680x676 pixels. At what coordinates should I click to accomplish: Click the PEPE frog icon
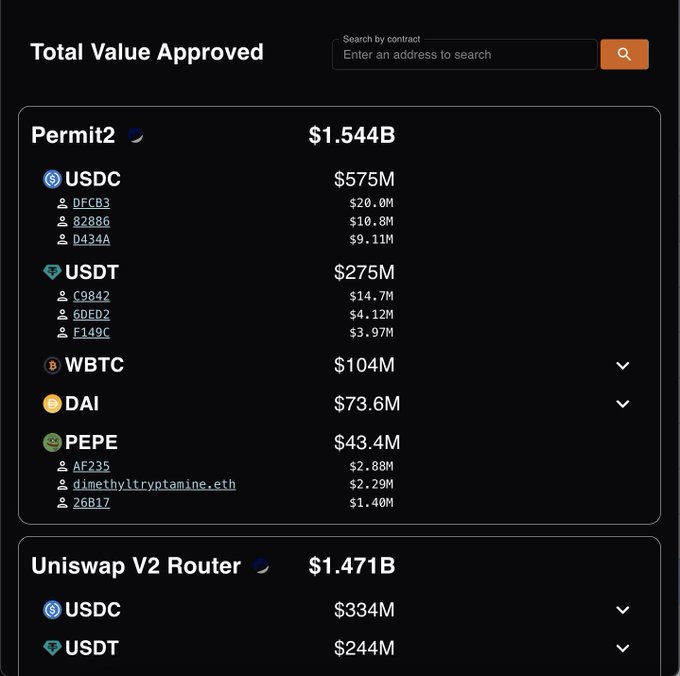[x=52, y=442]
